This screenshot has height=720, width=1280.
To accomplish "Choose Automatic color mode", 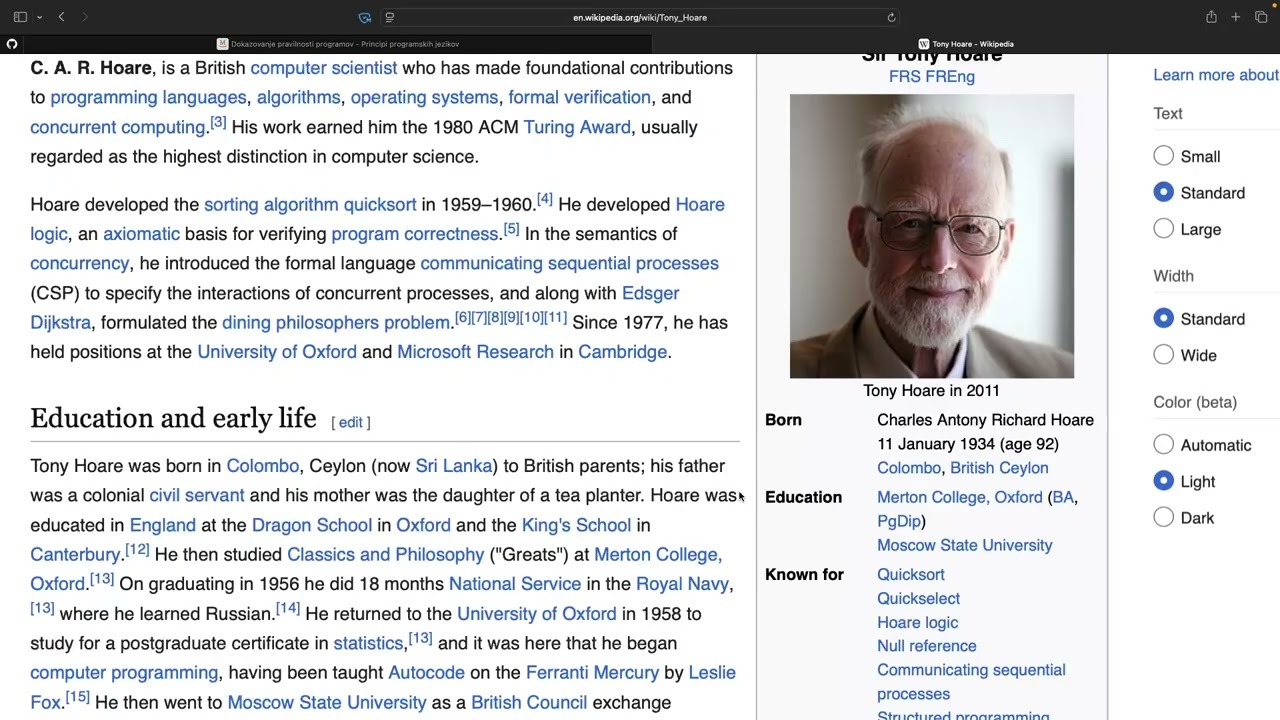I will click(1163, 445).
